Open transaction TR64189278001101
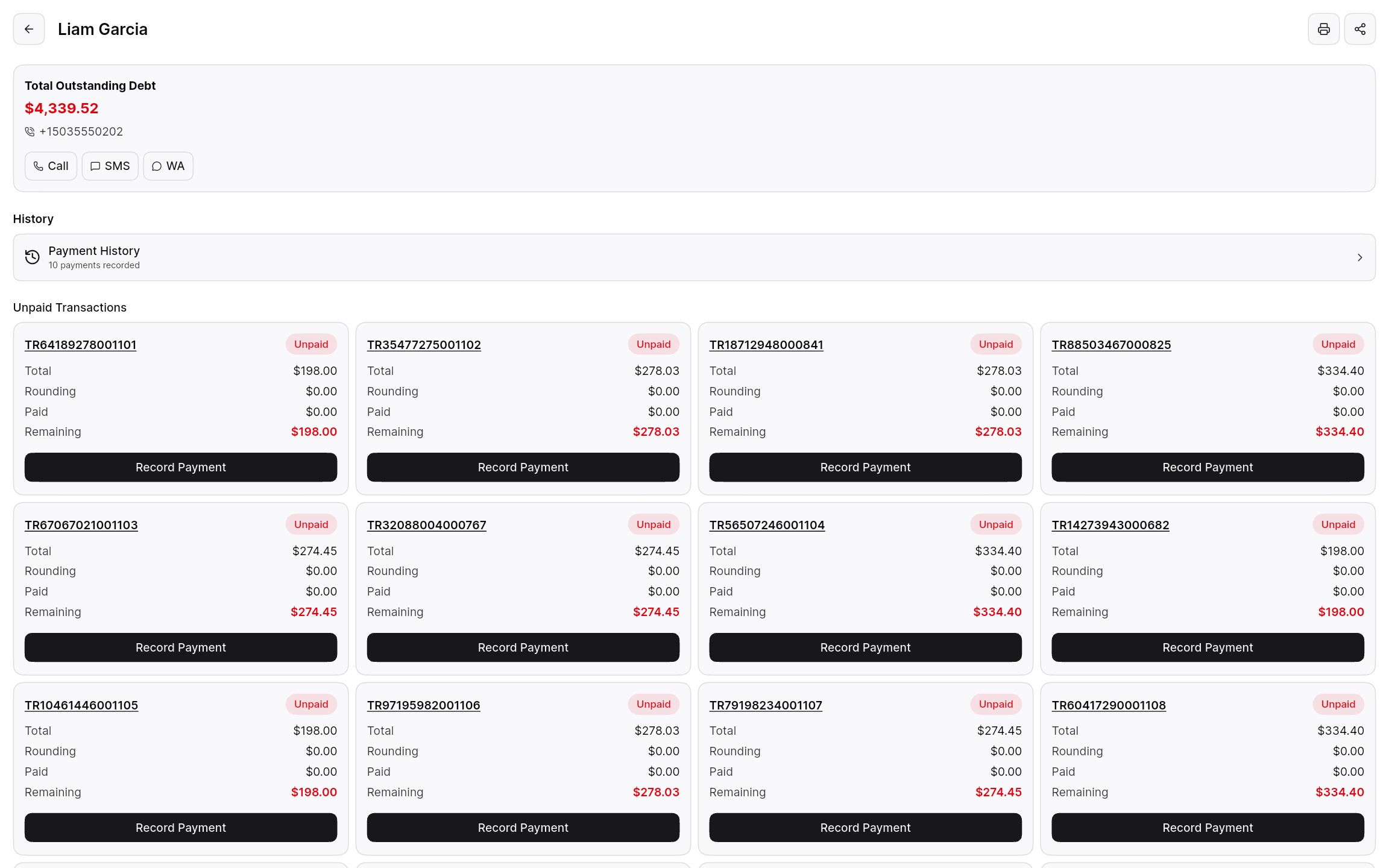The image size is (1389, 868). click(x=80, y=345)
